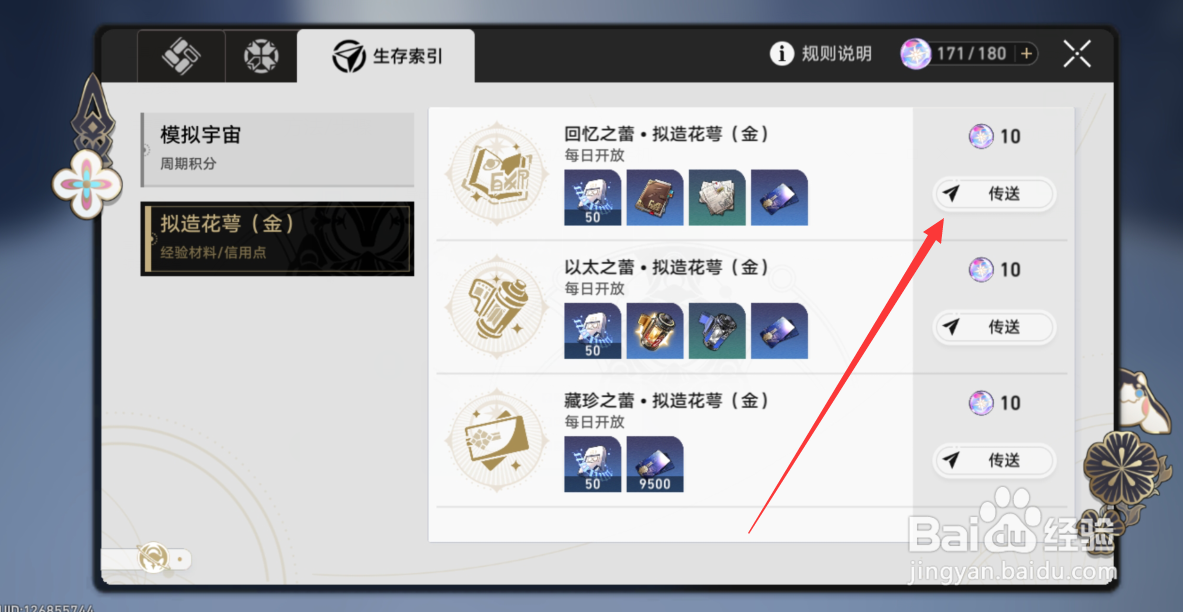Select 模拟宇宙 in the left list
The width and height of the screenshot is (1183, 612).
[x=277, y=149]
